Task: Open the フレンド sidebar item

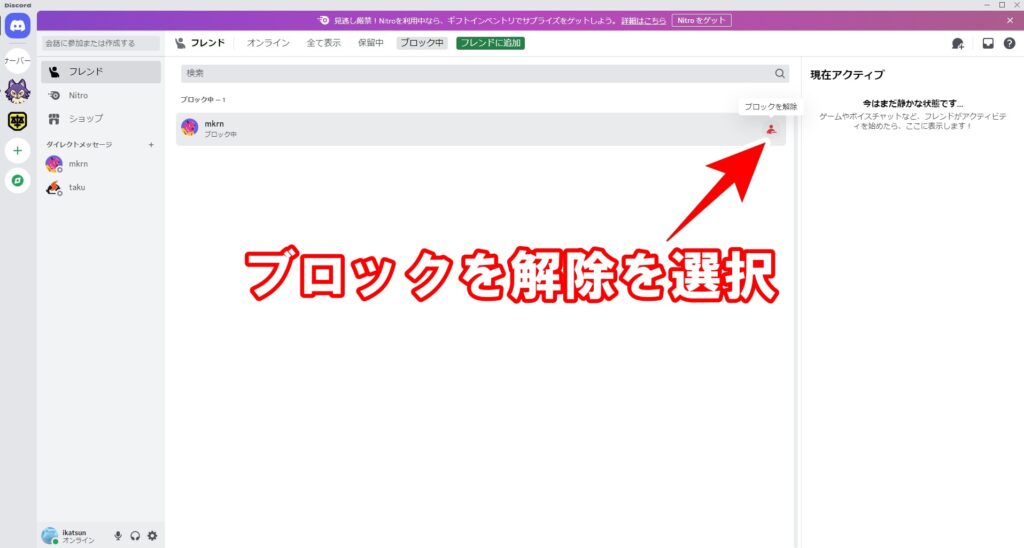Action: tap(101, 72)
